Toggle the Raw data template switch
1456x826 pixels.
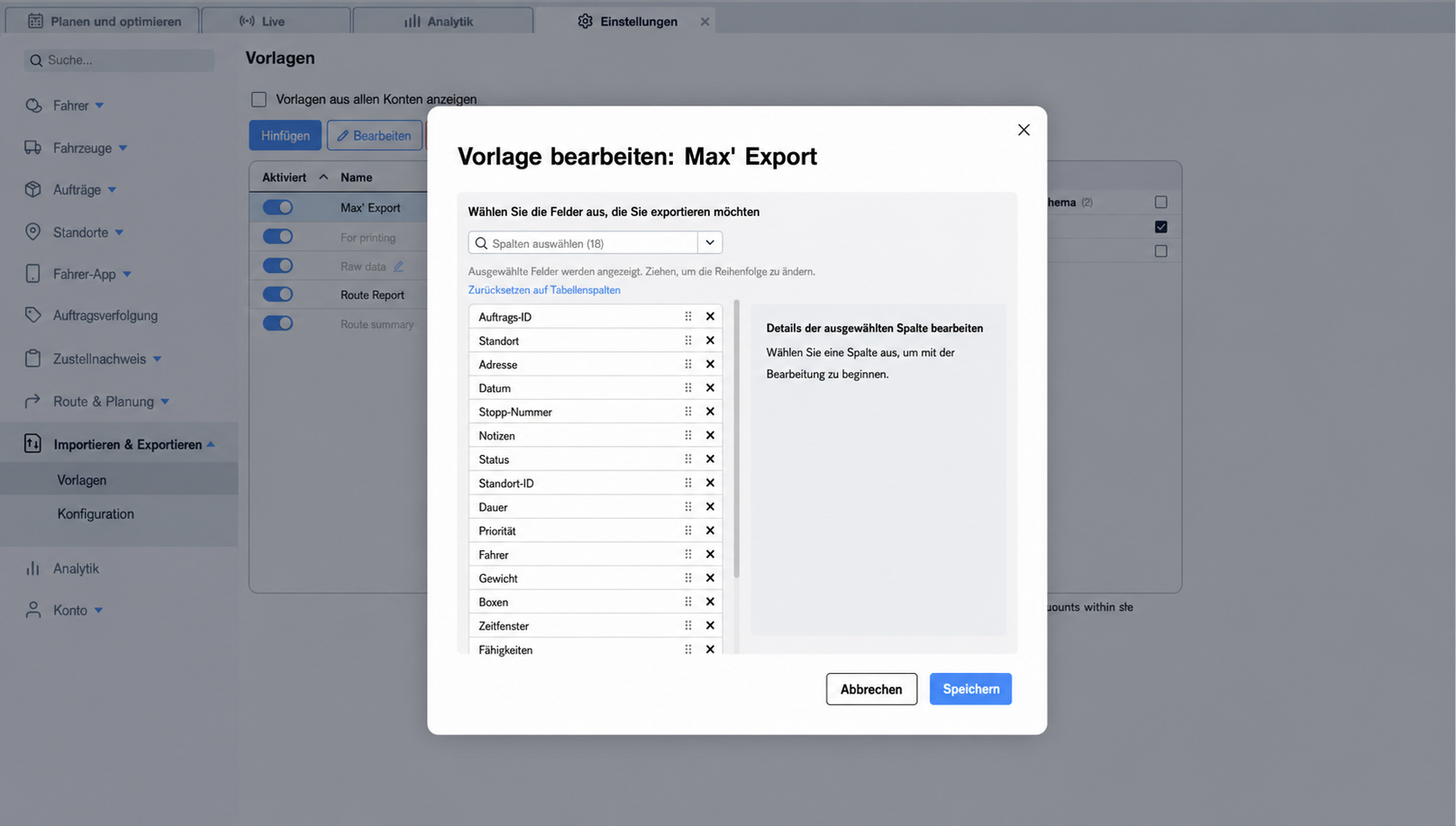click(278, 266)
